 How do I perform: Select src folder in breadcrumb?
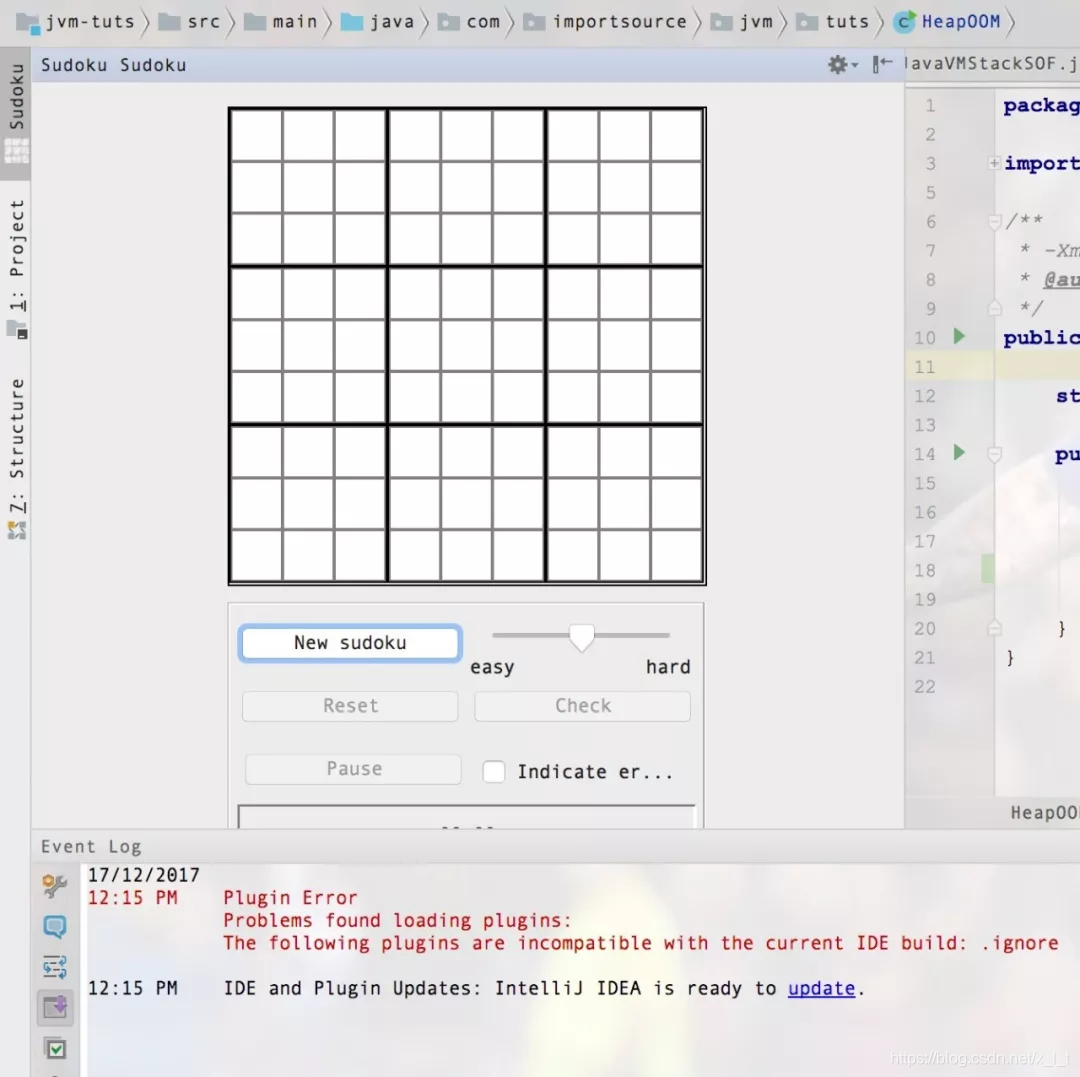[x=189, y=22]
